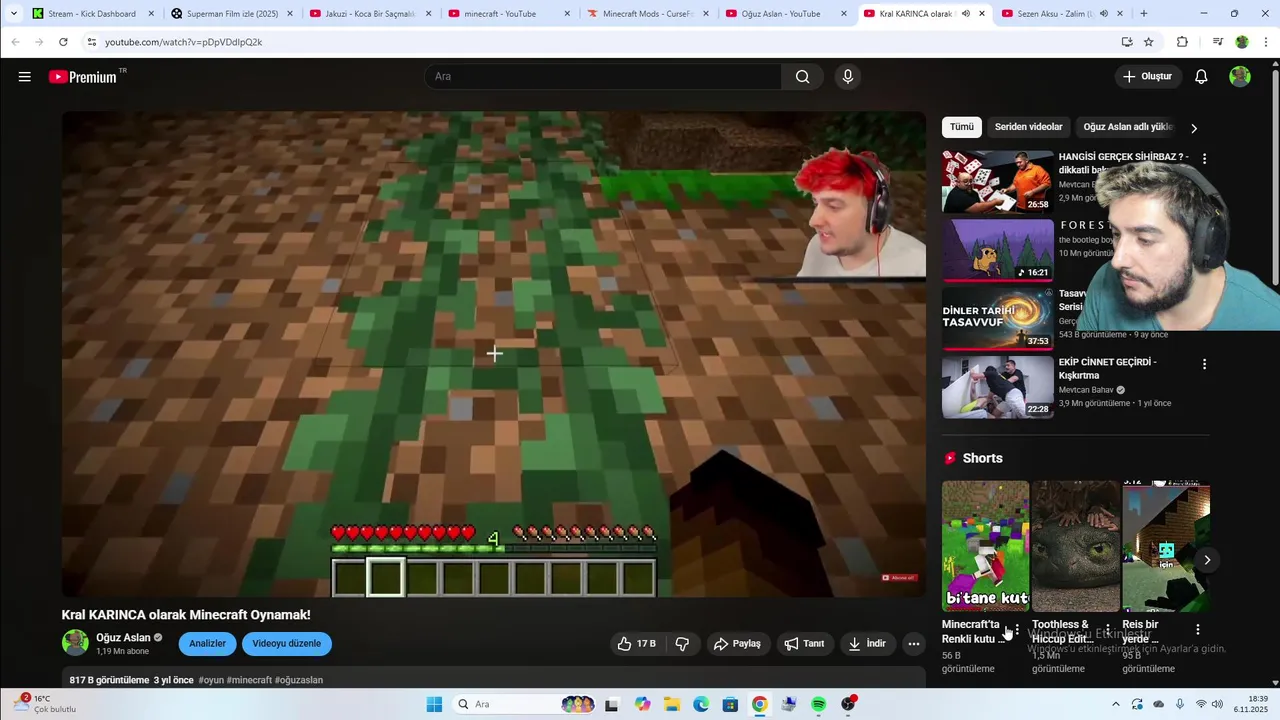The width and height of the screenshot is (1280, 720).
Task: Like the video with thumbs up
Action: point(636,644)
